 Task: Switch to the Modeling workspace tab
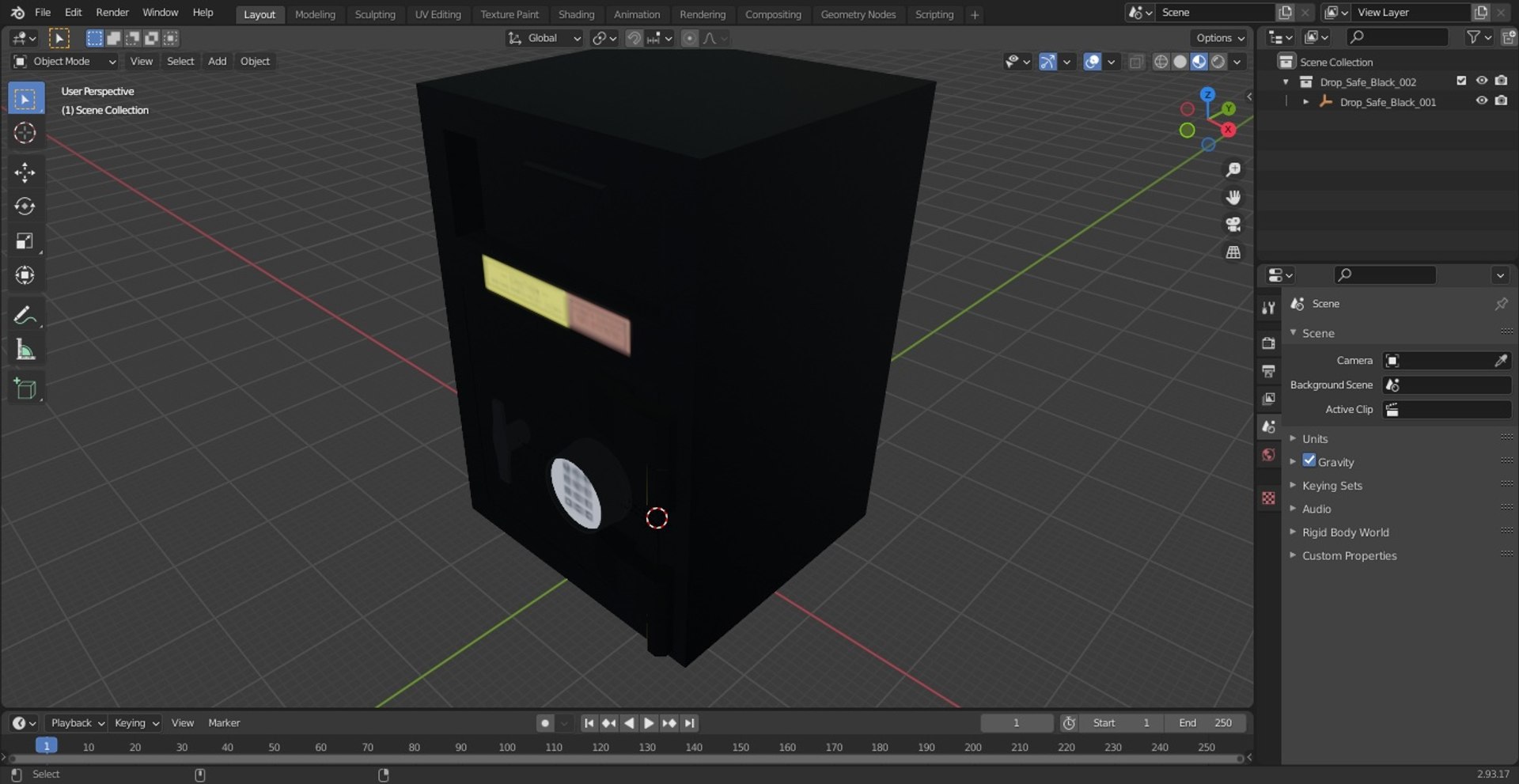coord(315,14)
